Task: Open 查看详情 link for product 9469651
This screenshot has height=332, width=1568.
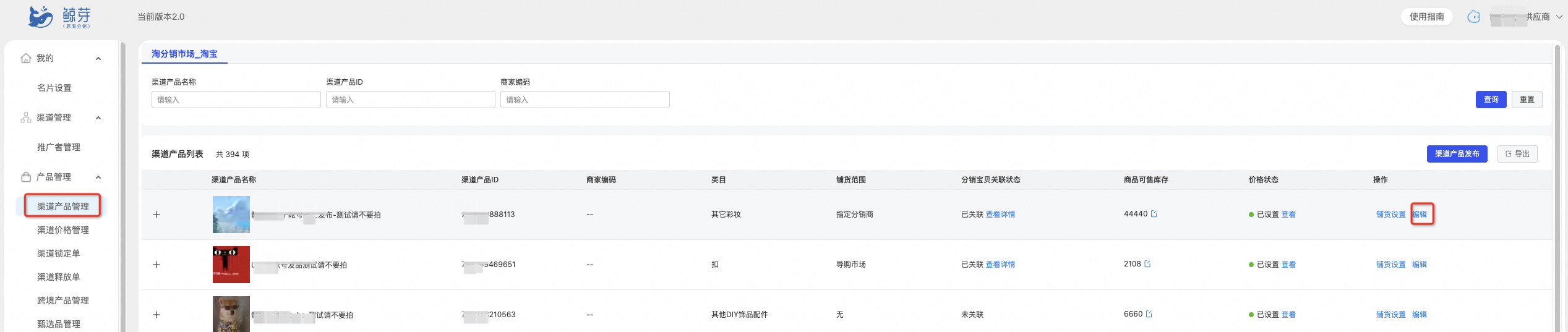Action: [x=1000, y=265]
